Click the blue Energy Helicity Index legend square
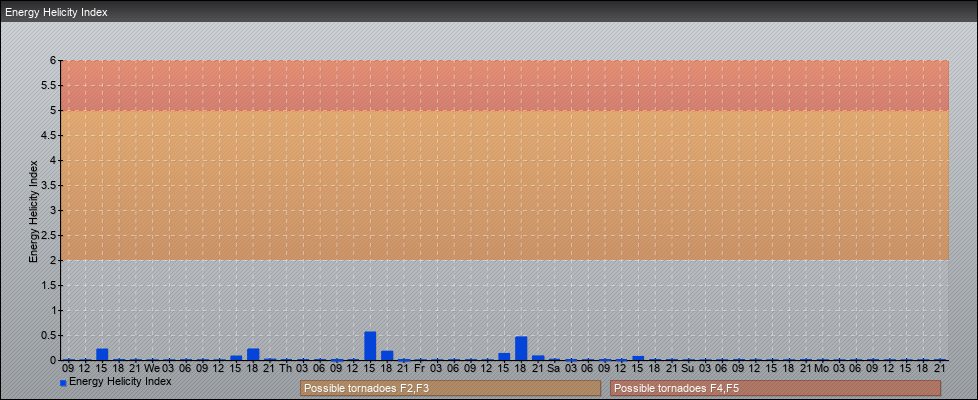The height and width of the screenshot is (400, 978). [63, 383]
